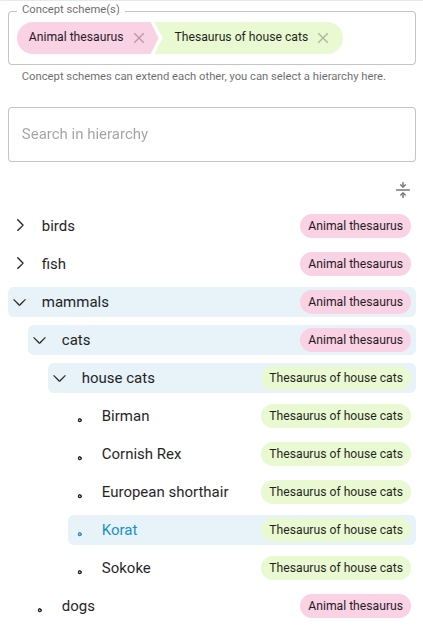Click Animal thesaurus badge beside dogs

355,606
